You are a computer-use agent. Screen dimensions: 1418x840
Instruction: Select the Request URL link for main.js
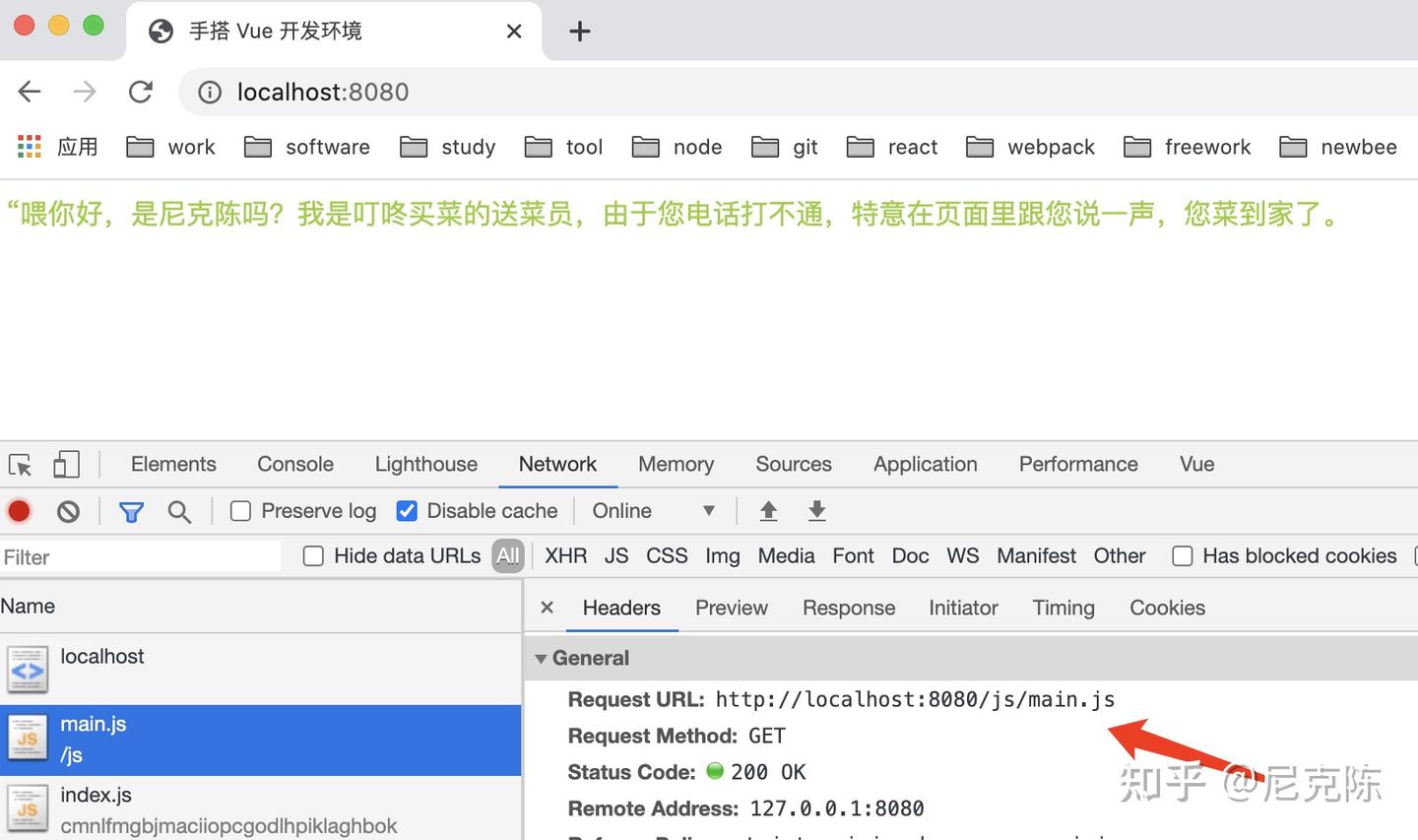(915, 699)
